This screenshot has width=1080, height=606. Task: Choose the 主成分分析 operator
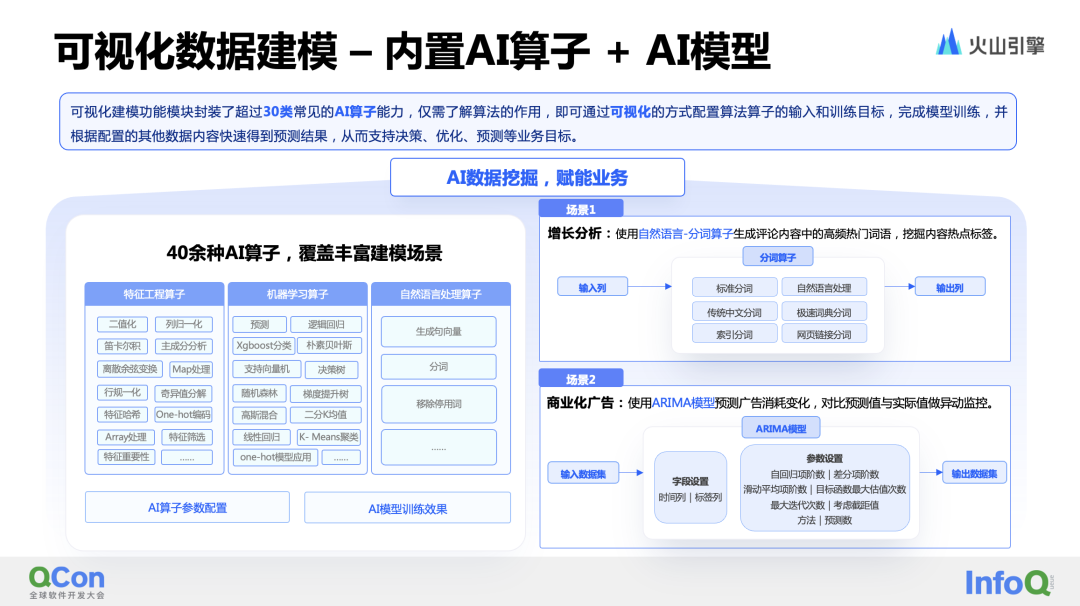184,346
